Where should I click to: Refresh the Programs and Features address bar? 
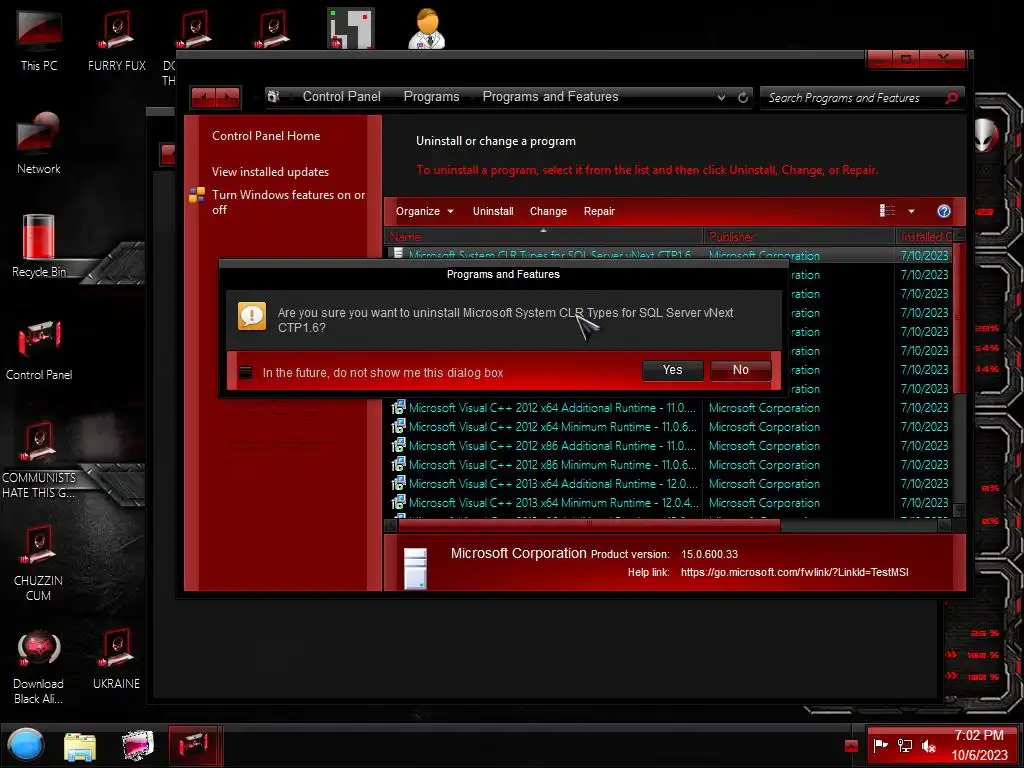pos(743,97)
